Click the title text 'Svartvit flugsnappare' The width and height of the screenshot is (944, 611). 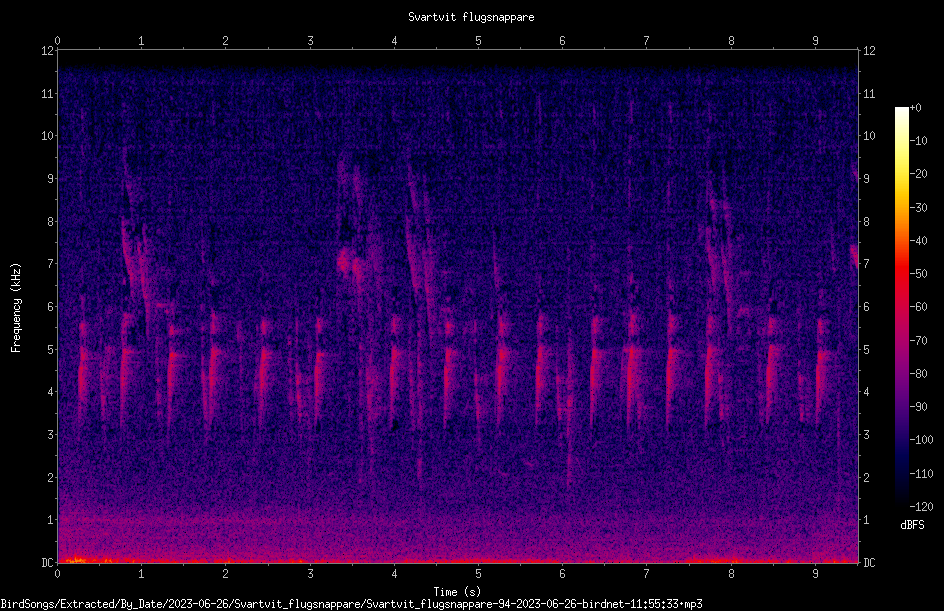click(x=471, y=17)
